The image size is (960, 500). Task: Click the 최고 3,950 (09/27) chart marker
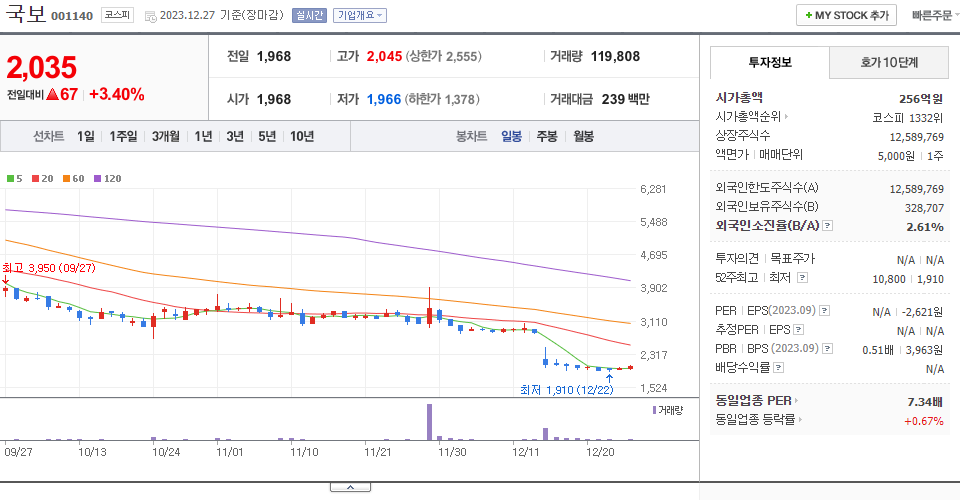click(x=48, y=268)
